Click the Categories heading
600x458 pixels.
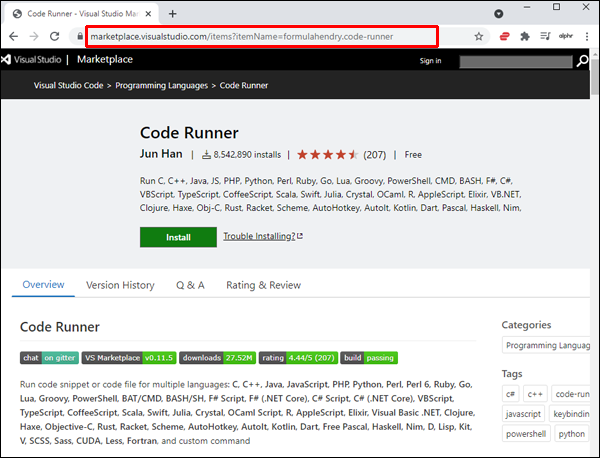(526, 325)
